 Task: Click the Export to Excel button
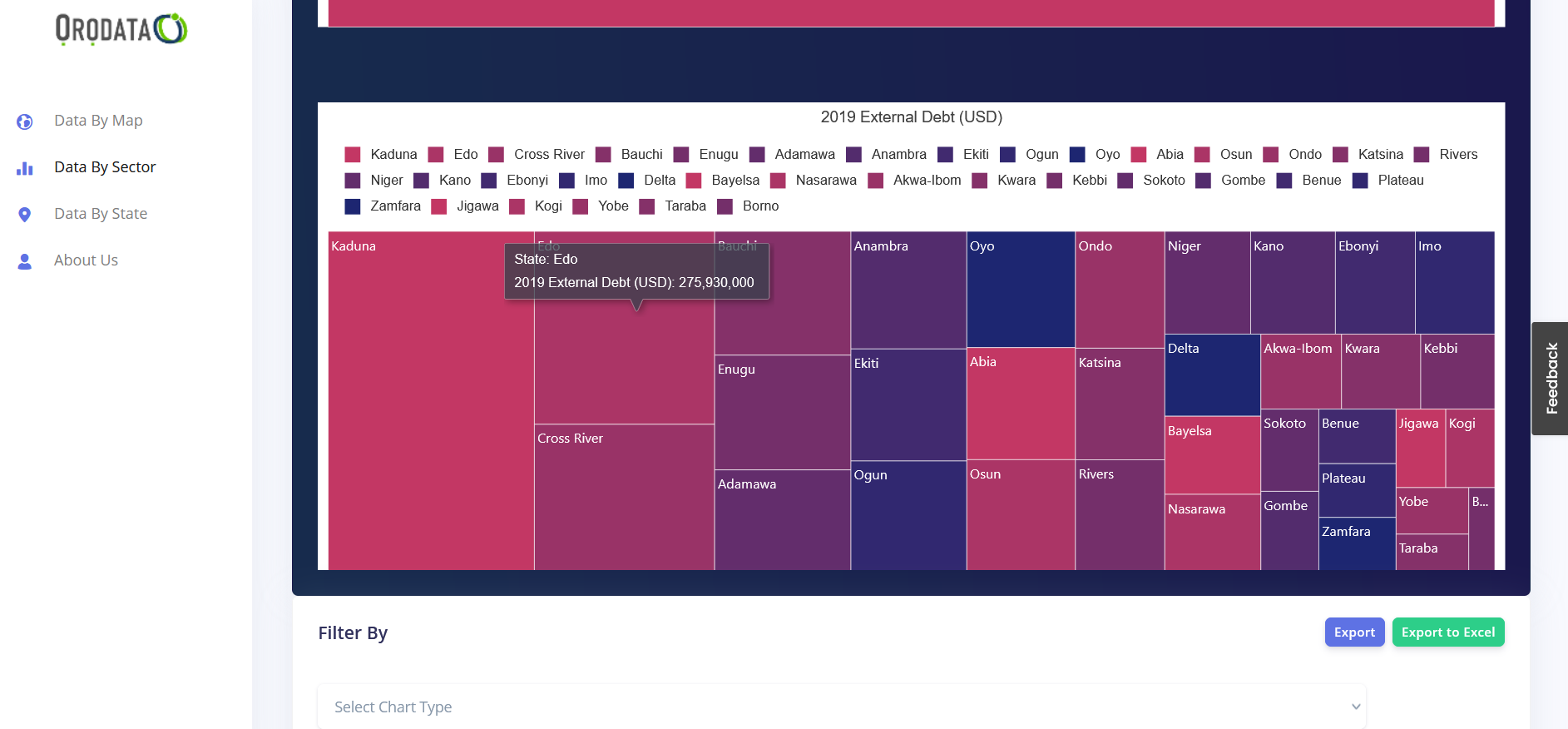1447,632
